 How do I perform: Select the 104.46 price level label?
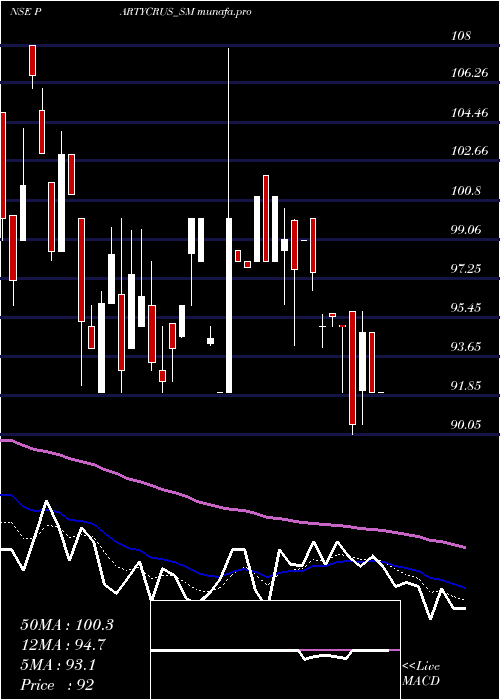pyautogui.click(x=469, y=113)
